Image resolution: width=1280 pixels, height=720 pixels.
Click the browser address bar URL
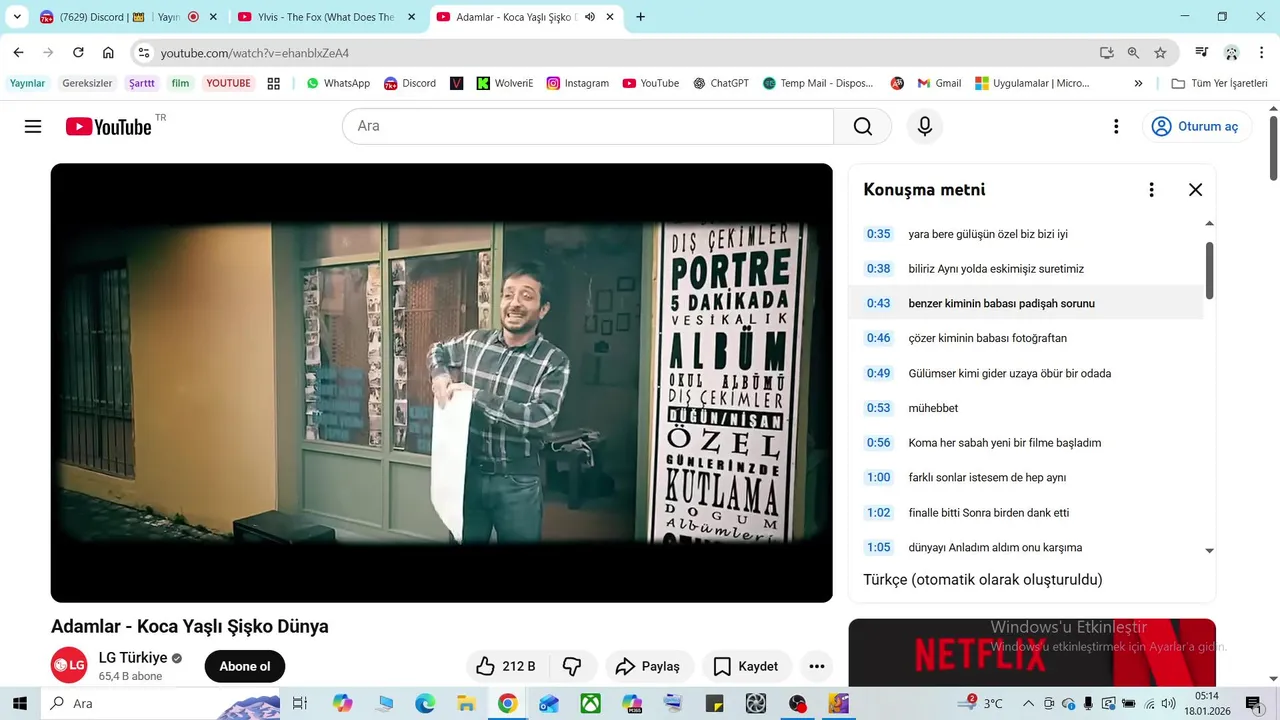255,53
